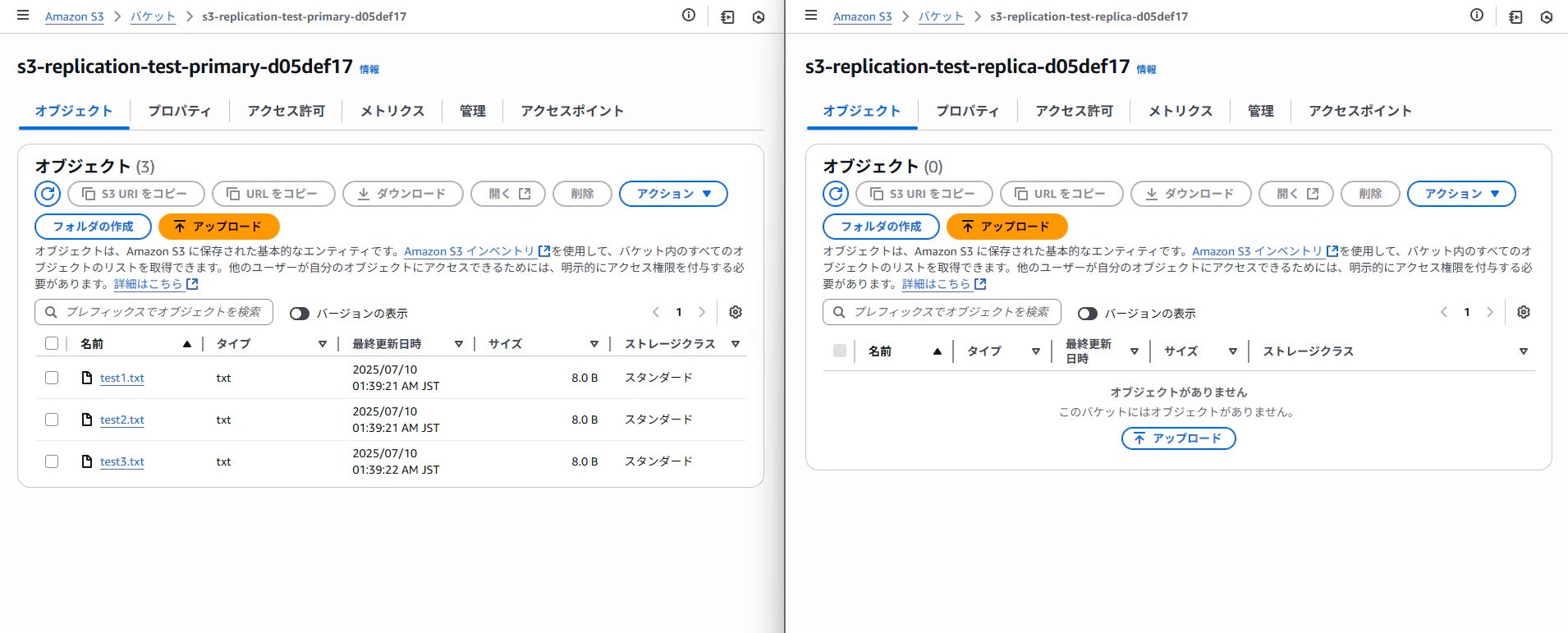Click 情報 link beside replica bucket title
Viewport: 1568px width, 633px height.
(1146, 70)
